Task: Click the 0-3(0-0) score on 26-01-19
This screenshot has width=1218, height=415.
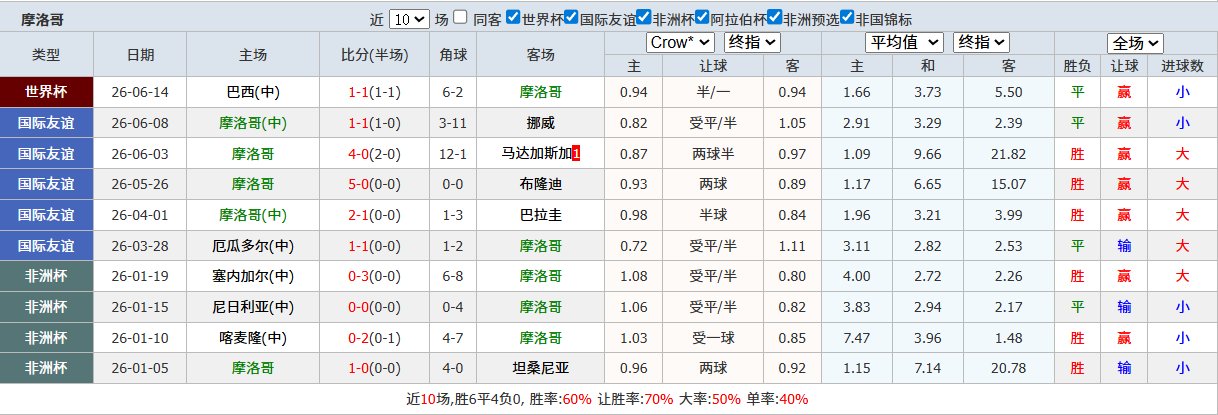Action: coord(374,276)
